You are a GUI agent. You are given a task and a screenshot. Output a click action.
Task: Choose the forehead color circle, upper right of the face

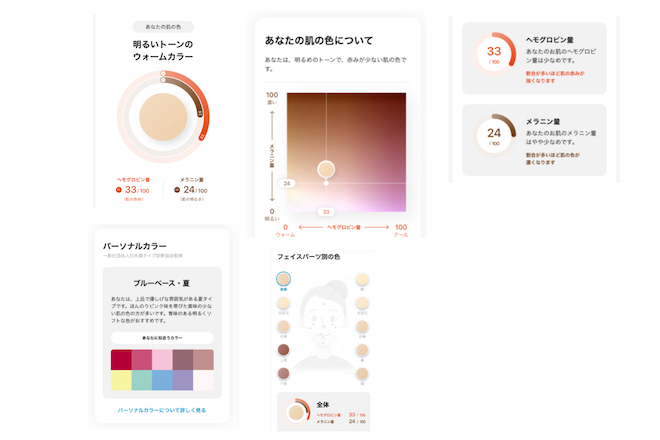(x=362, y=279)
